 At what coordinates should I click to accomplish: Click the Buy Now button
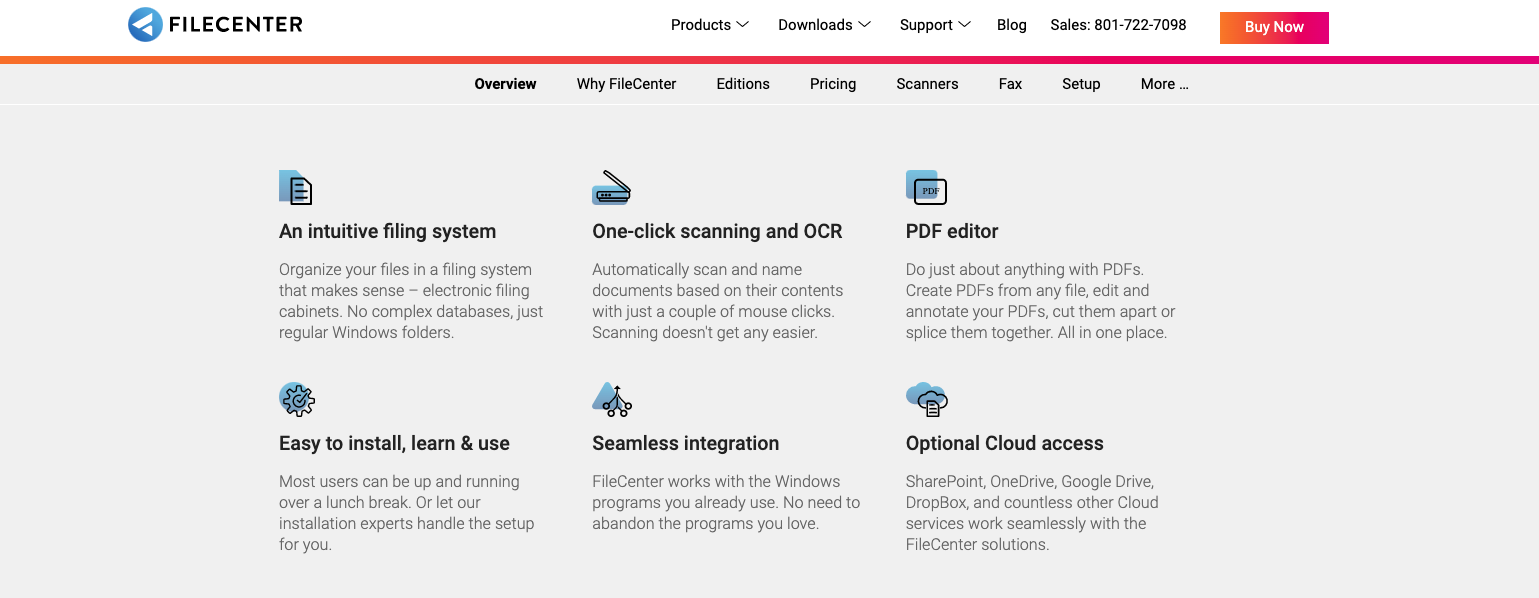pyautogui.click(x=1274, y=28)
